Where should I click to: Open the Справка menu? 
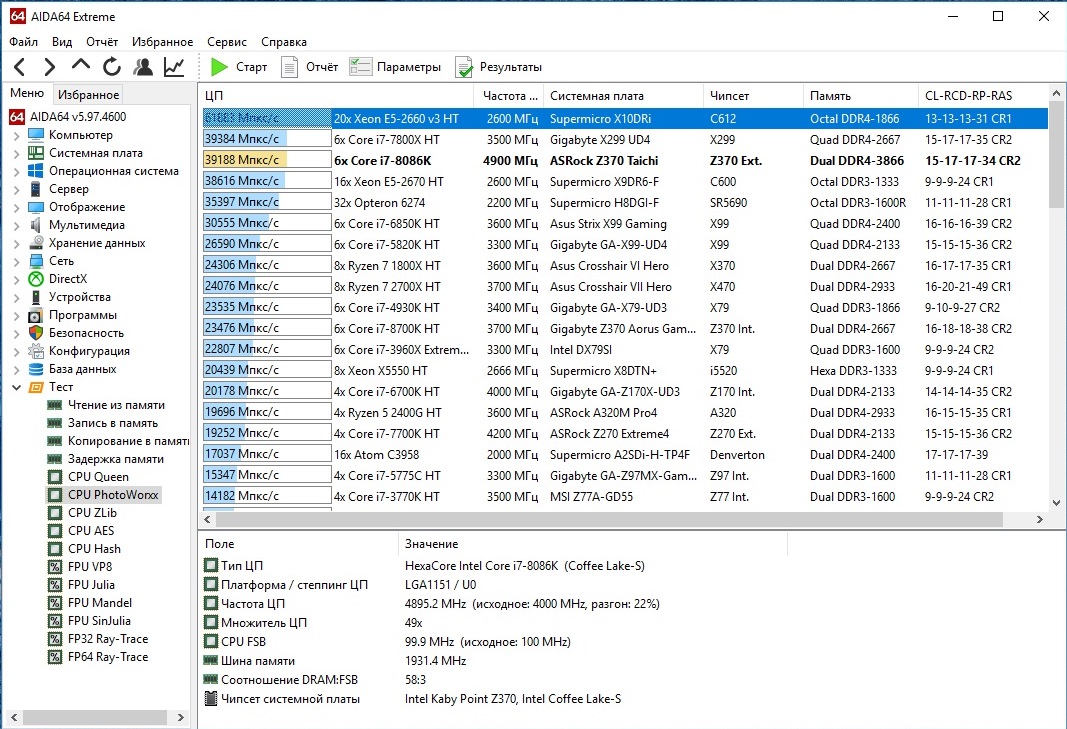pyautogui.click(x=284, y=42)
